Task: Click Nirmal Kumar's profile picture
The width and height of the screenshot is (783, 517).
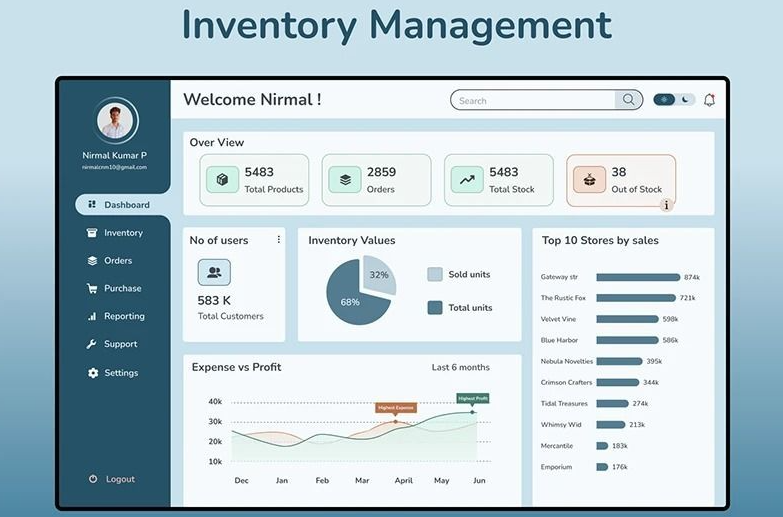Action: click(x=115, y=120)
